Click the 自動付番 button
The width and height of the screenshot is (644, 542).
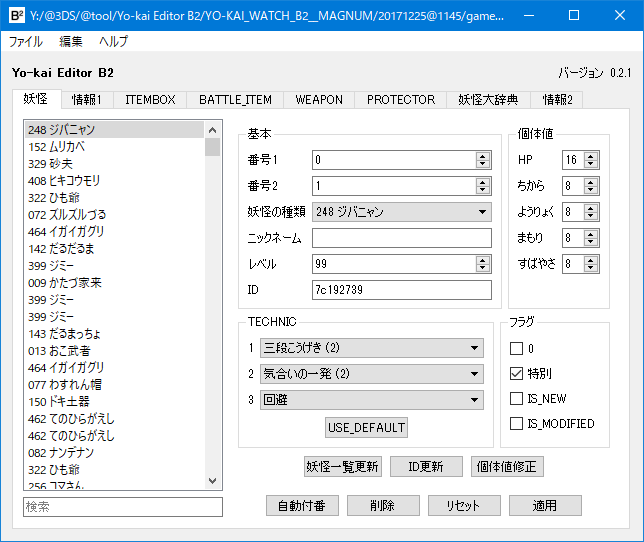(x=302, y=505)
